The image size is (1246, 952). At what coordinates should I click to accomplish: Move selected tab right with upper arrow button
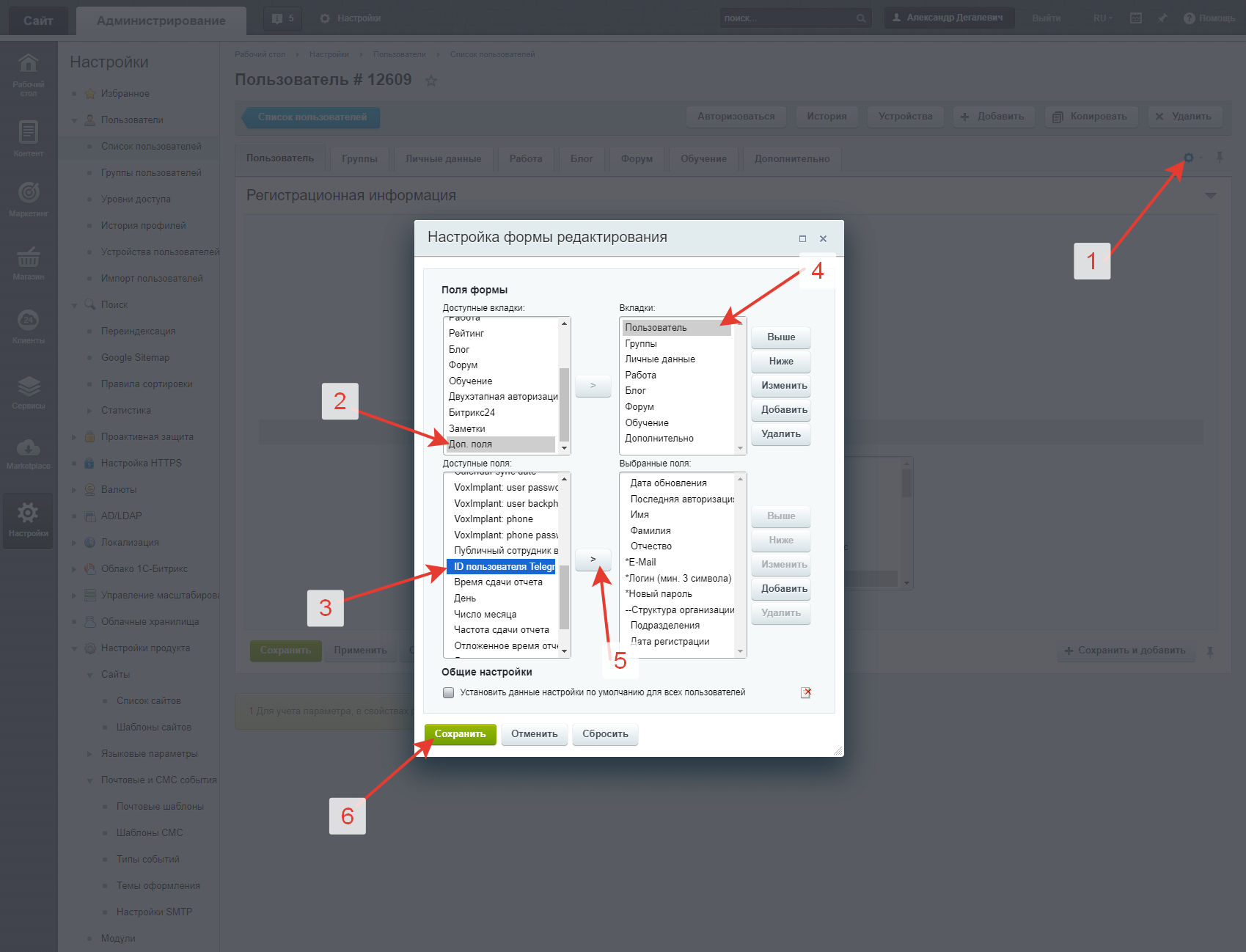[x=593, y=386]
